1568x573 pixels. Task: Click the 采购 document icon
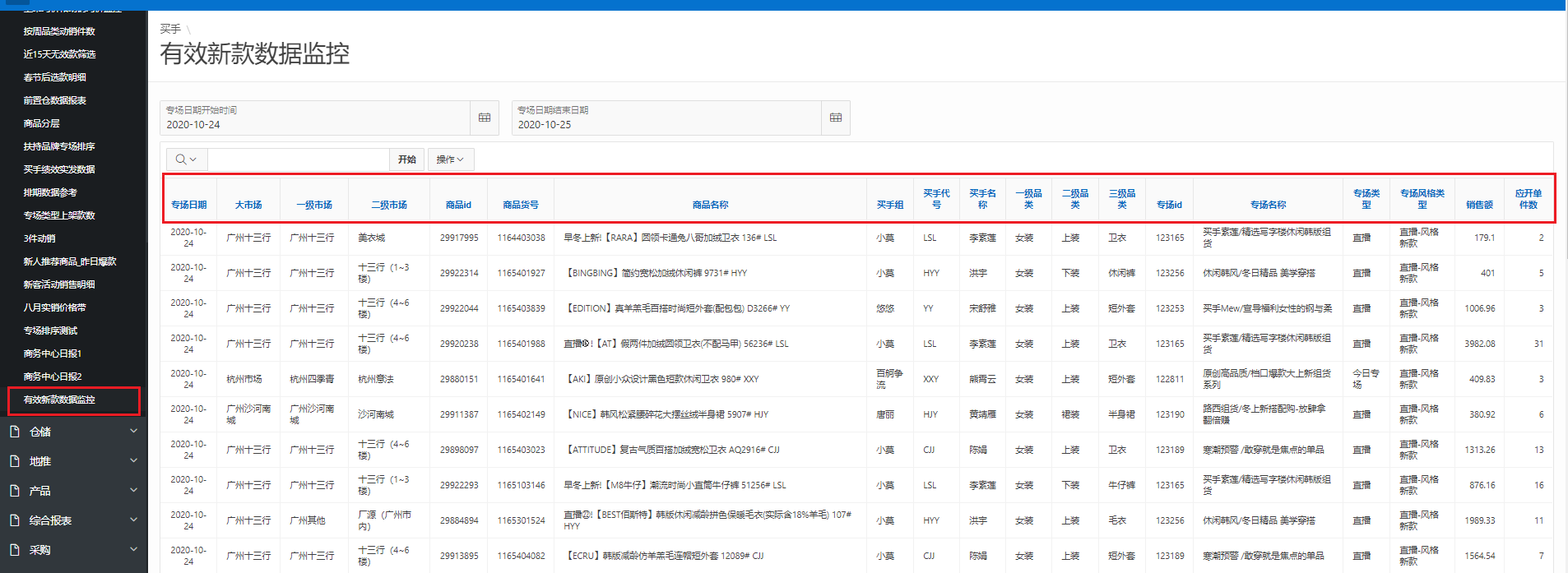(14, 550)
